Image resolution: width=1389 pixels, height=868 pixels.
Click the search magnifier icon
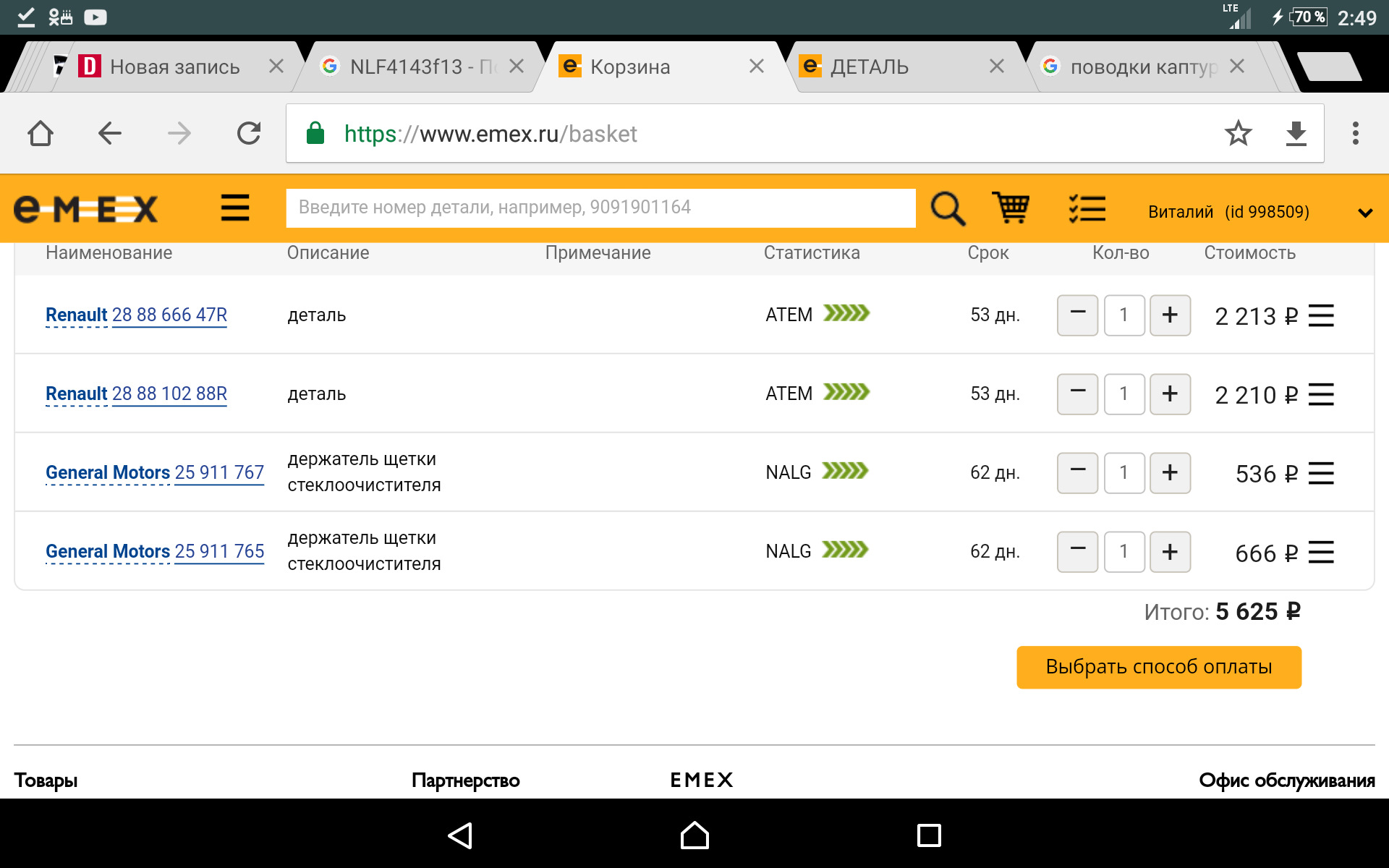947,209
